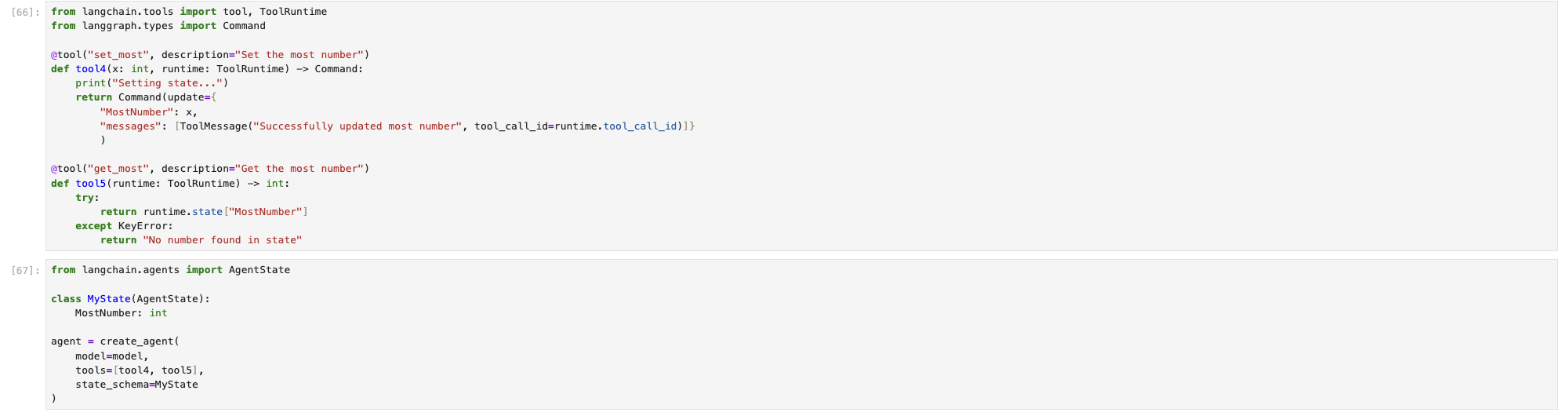
Task: Click the "No number found in state" string
Action: pyautogui.click(x=222, y=240)
